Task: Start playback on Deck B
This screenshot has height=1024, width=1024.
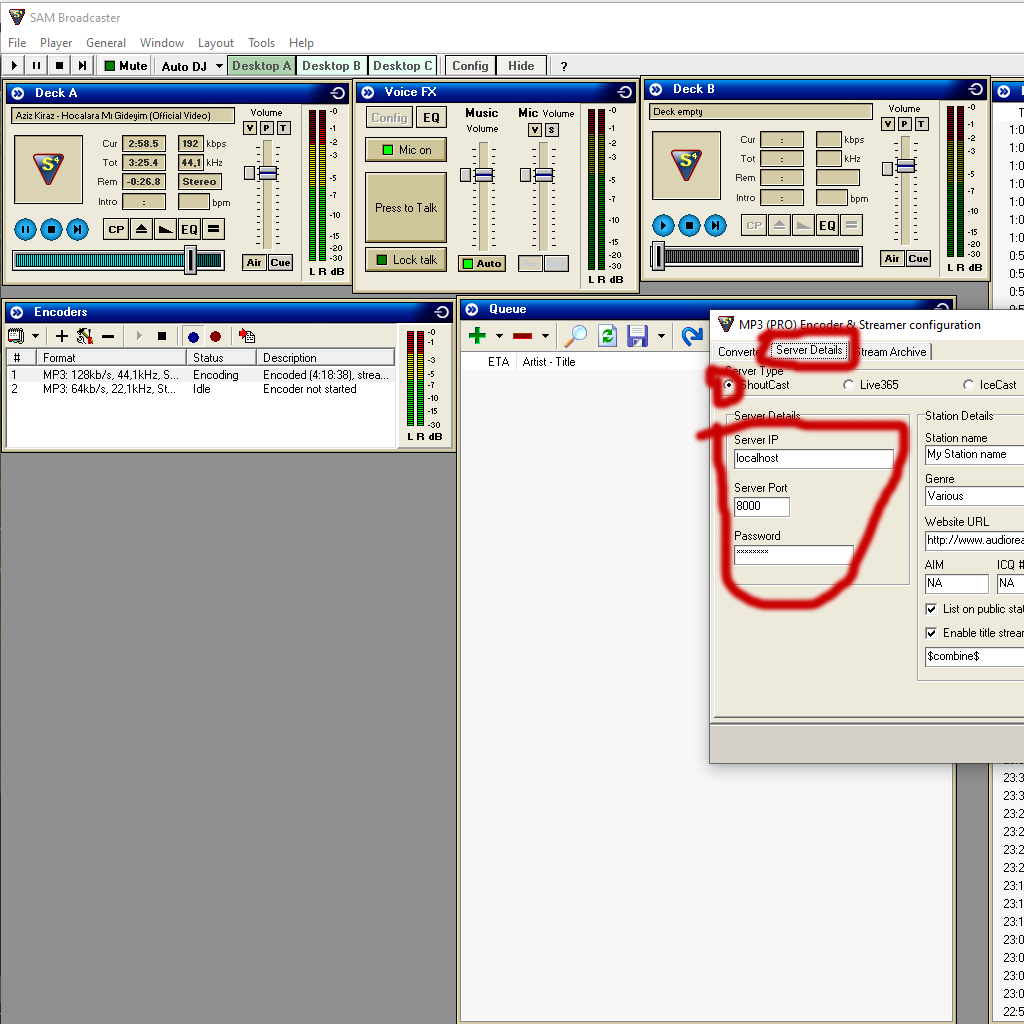Action: coord(663,225)
